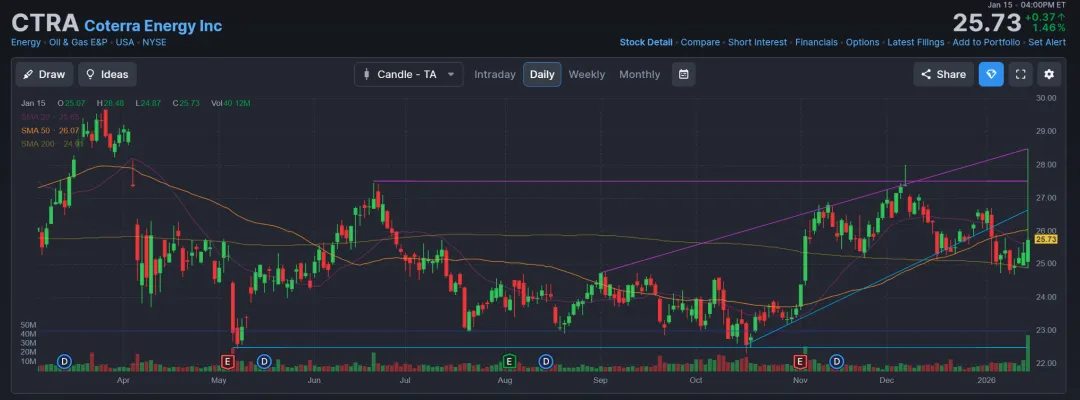This screenshot has height=400, width=1080.
Task: Switch to the Weekly timeframe
Action: pos(587,74)
